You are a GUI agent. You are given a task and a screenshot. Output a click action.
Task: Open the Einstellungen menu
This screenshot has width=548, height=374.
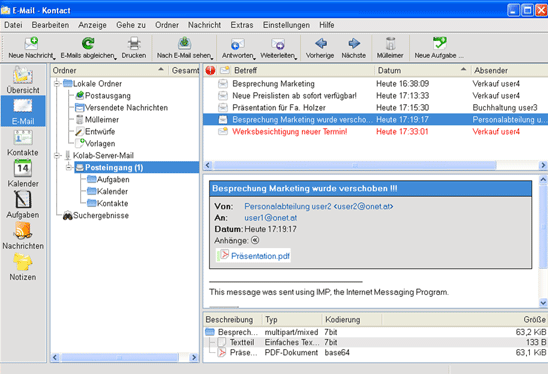pyautogui.click(x=286, y=25)
